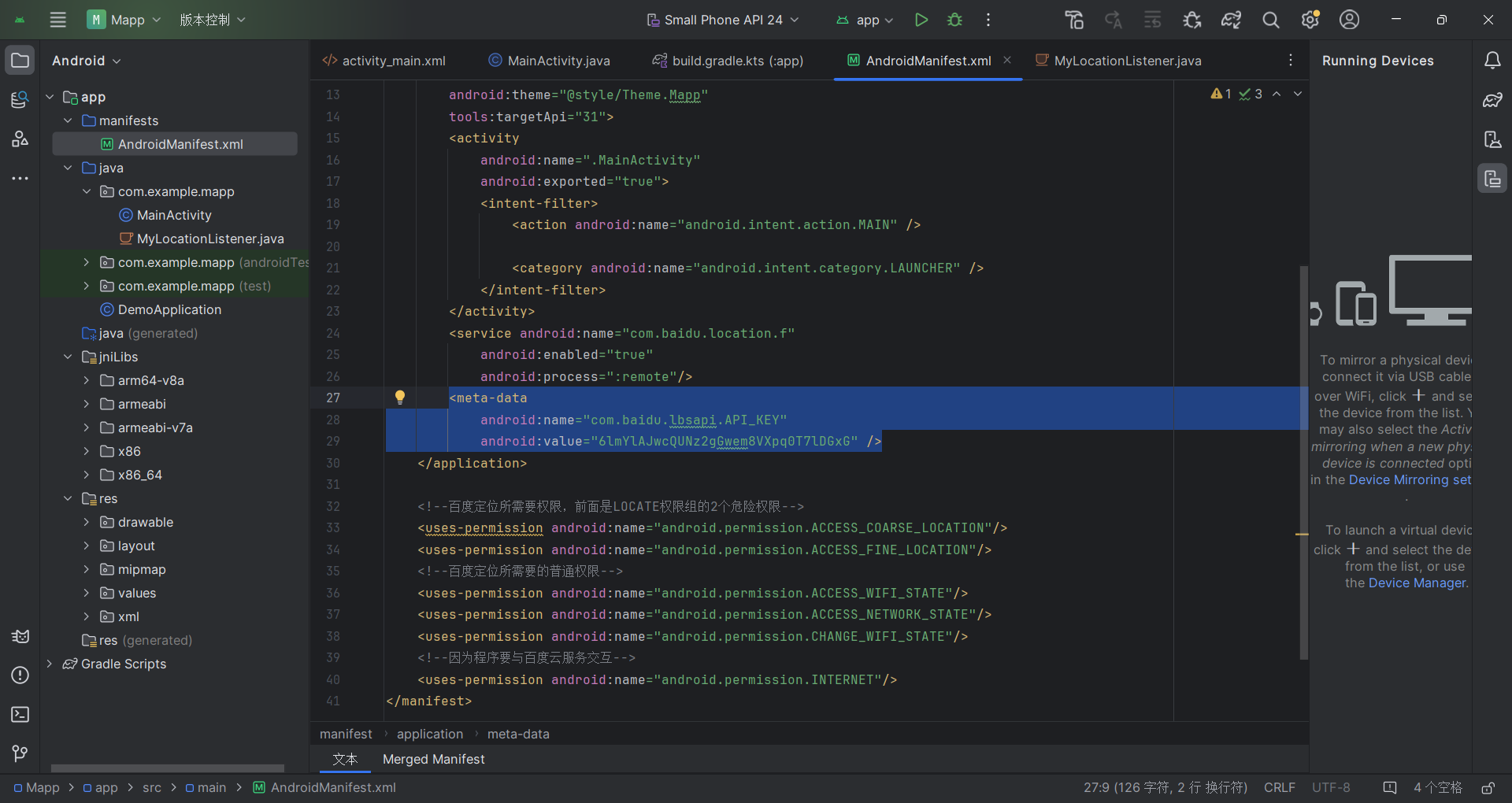Click cursor position 27:9 in status bar
Viewport: 1512px width, 803px height.
(1165, 788)
